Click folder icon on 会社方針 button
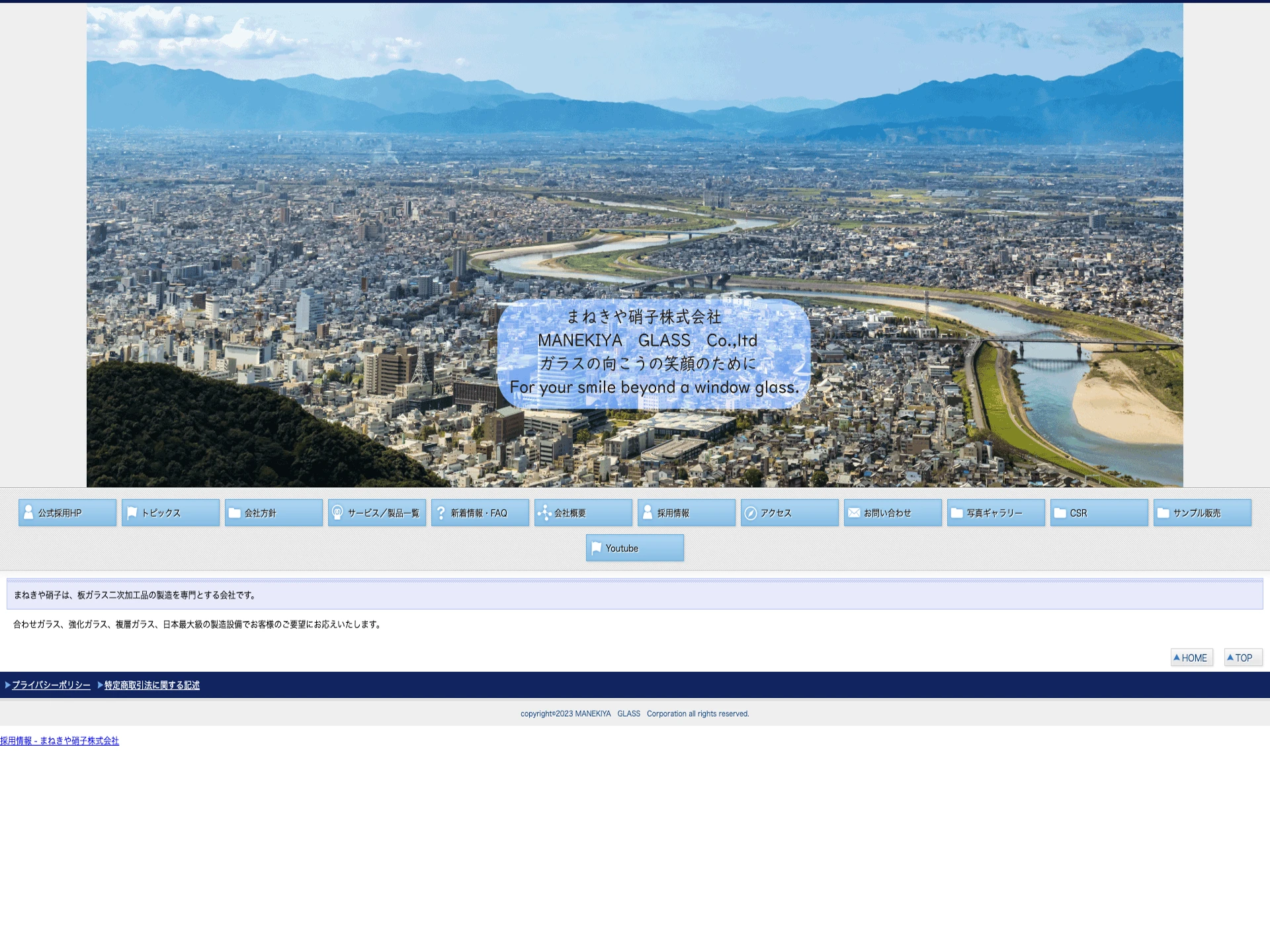Image resolution: width=1270 pixels, height=952 pixels. tap(235, 512)
